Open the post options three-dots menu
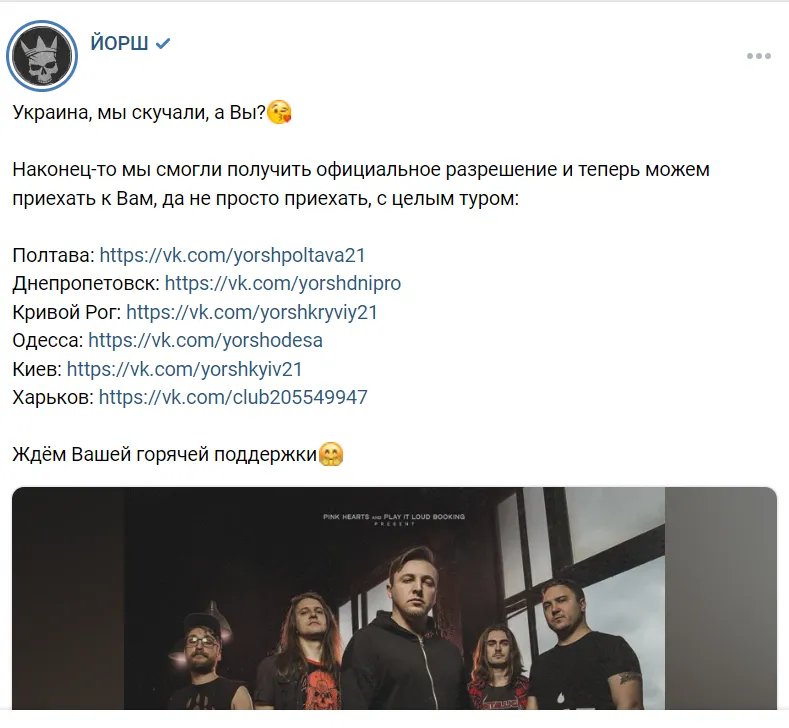This screenshot has width=789, height=728. click(x=758, y=56)
